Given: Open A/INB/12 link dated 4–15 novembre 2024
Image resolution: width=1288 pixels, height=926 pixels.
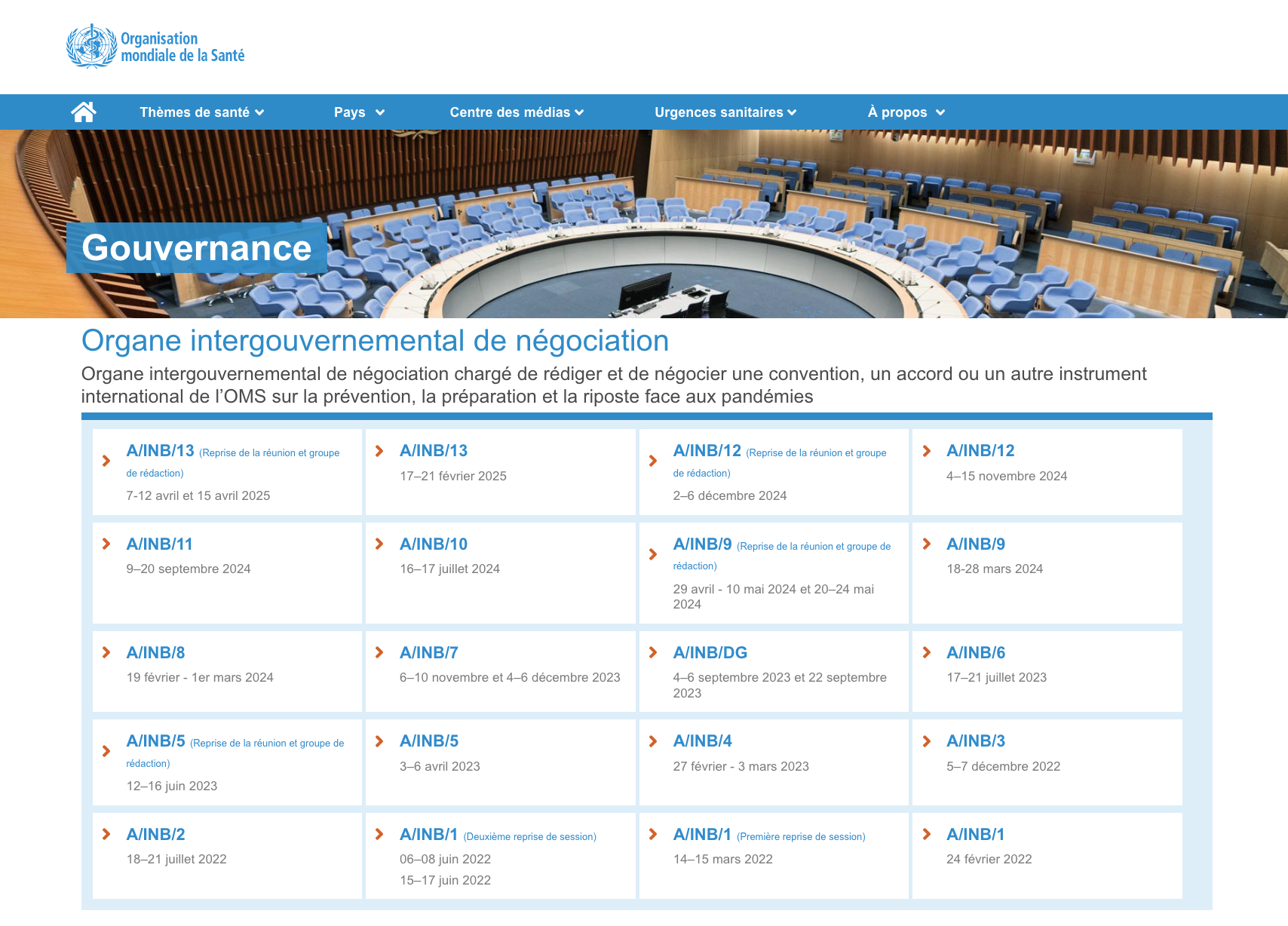Looking at the screenshot, I should (980, 451).
